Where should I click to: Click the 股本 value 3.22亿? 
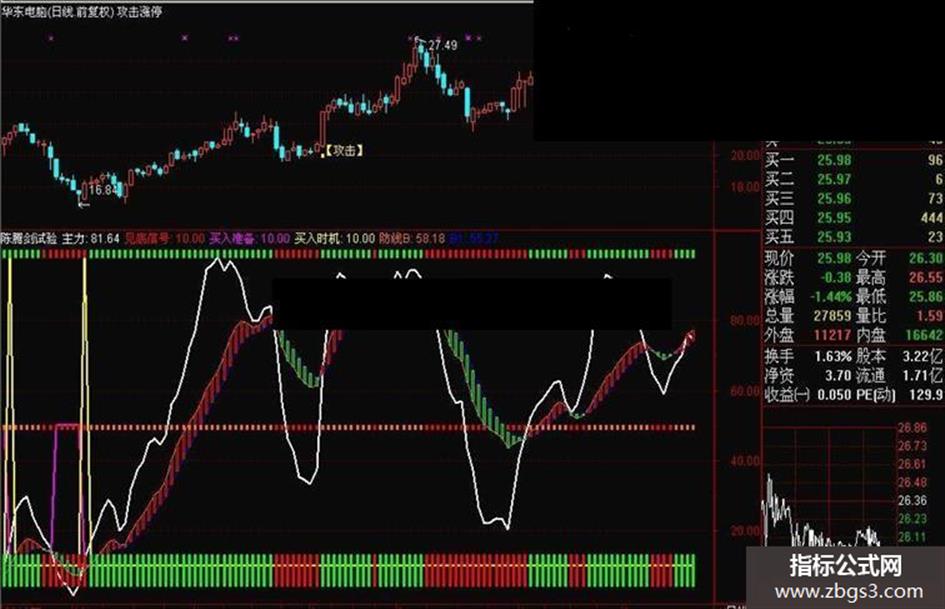(x=923, y=357)
